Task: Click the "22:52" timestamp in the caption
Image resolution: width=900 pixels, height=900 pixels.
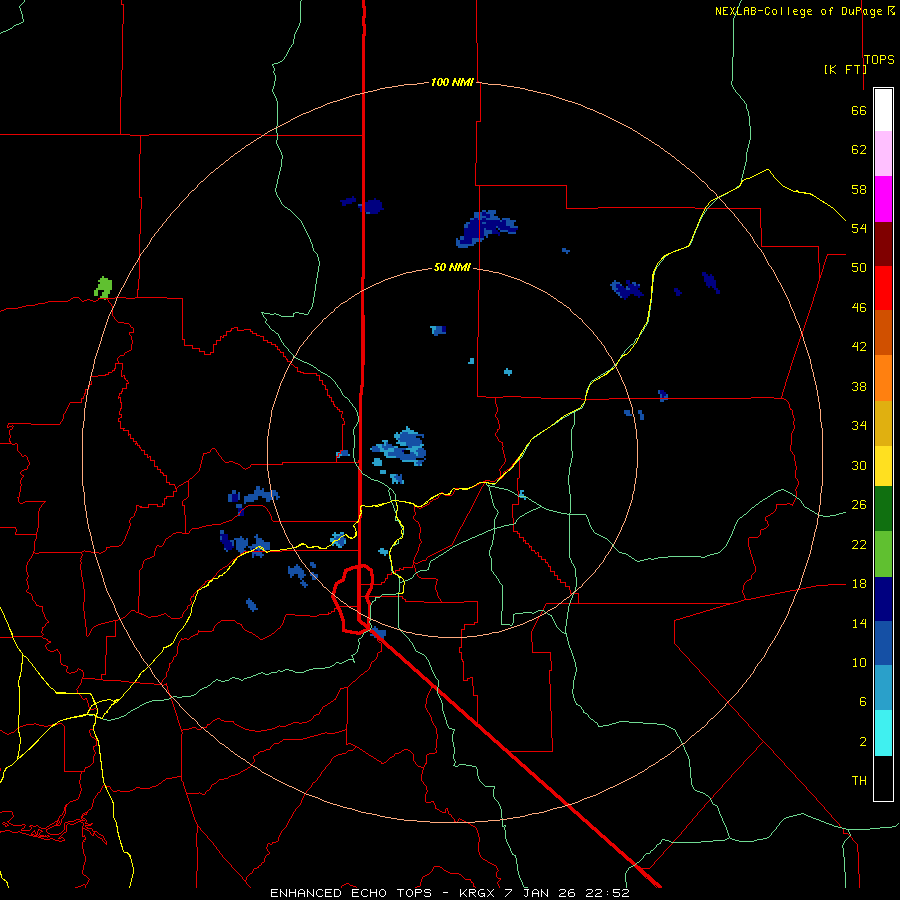Action: coord(607,893)
